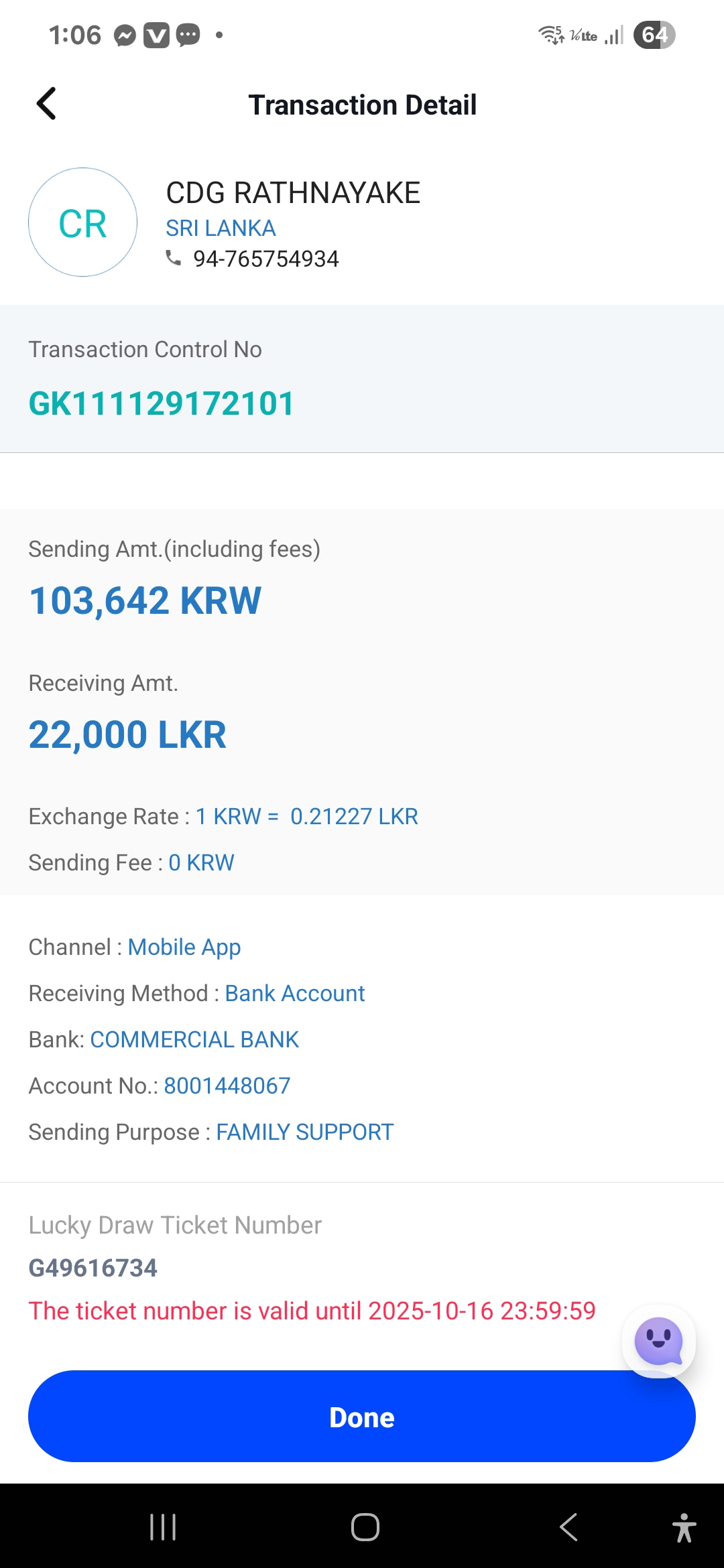Open the accessibility shortcut icon
Viewport: 724px width, 1568px height.
tap(684, 1528)
